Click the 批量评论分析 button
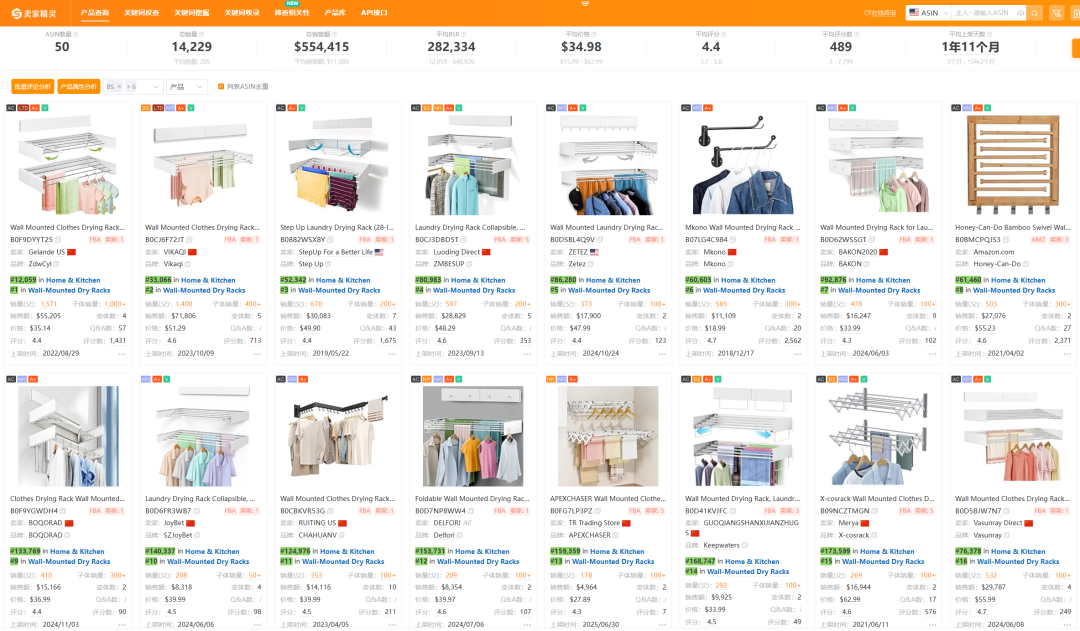 click(33, 86)
